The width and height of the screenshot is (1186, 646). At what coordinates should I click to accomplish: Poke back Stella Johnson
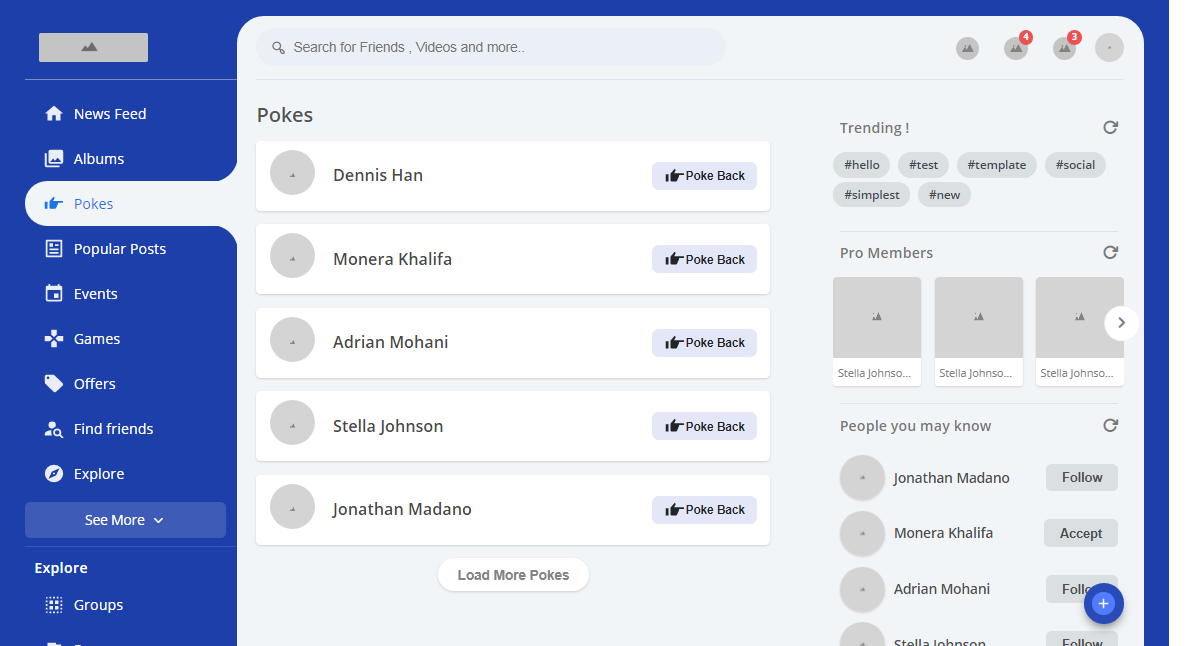(704, 426)
